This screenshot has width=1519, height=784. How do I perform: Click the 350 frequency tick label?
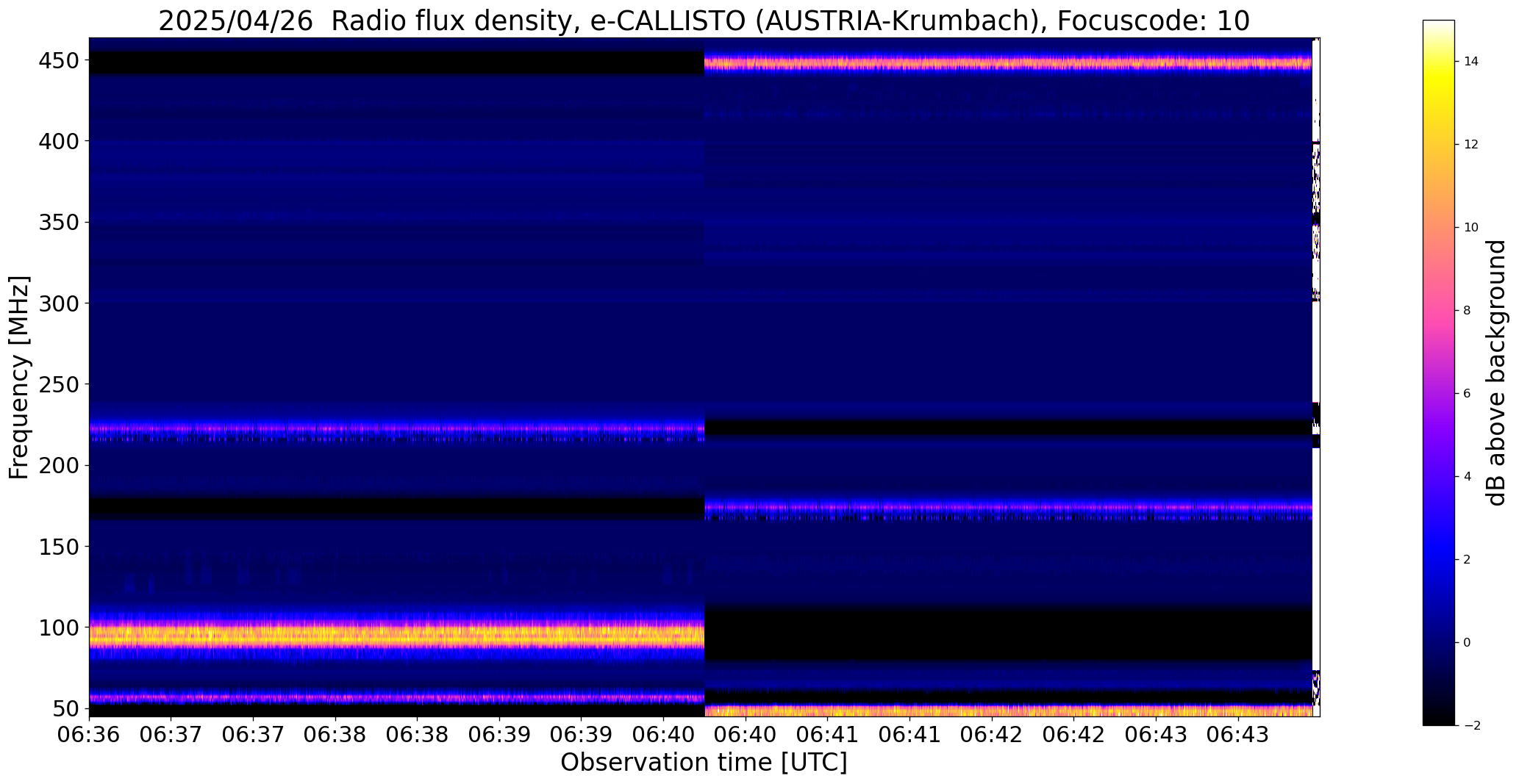(58, 222)
